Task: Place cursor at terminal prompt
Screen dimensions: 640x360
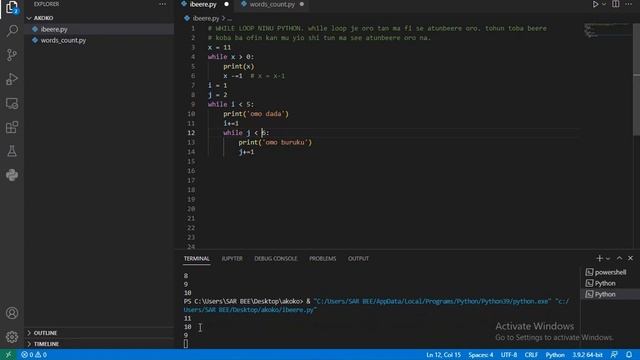Action: click(x=186, y=344)
